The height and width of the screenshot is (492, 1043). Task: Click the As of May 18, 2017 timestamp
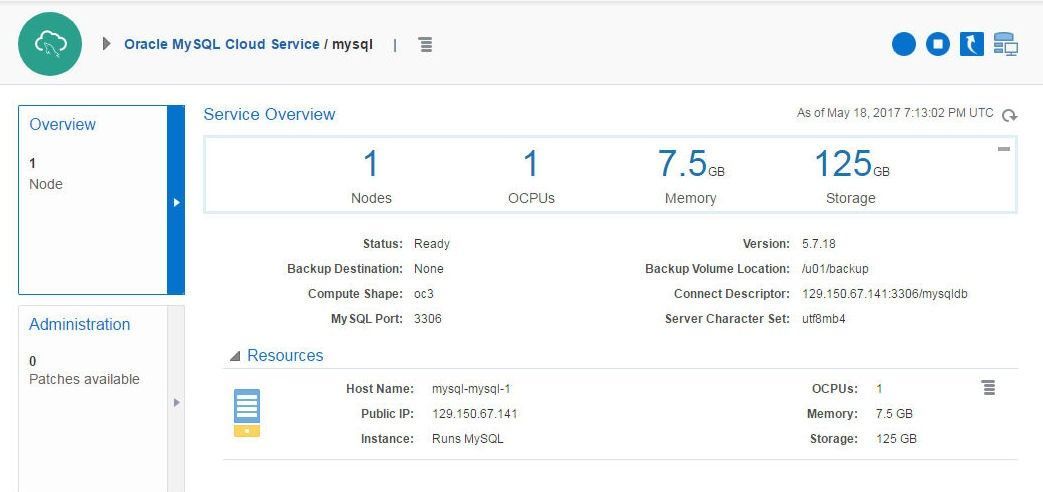pos(895,113)
